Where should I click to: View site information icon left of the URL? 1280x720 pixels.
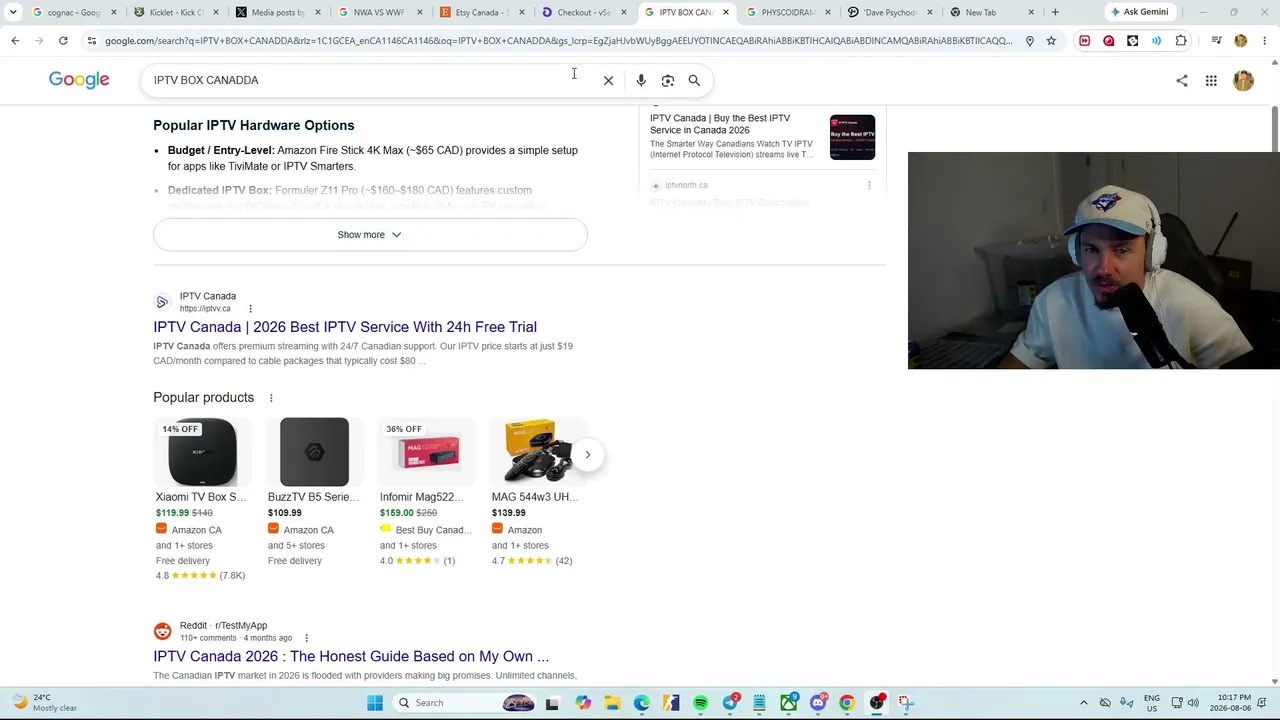91,41
